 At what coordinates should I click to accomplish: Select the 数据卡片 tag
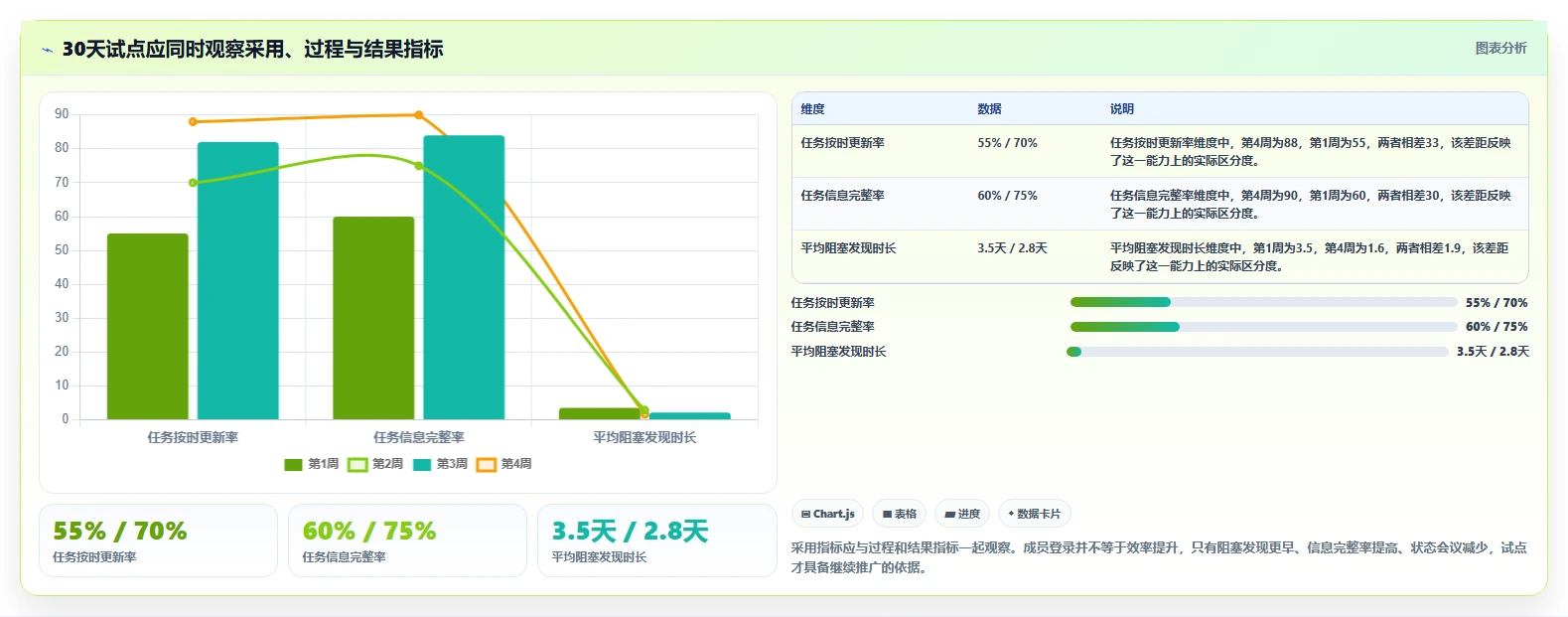point(1035,514)
